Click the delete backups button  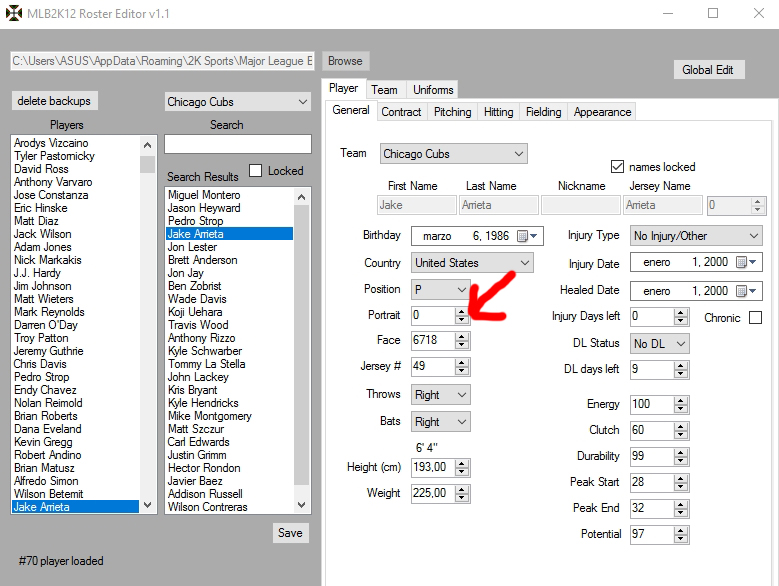[54, 101]
